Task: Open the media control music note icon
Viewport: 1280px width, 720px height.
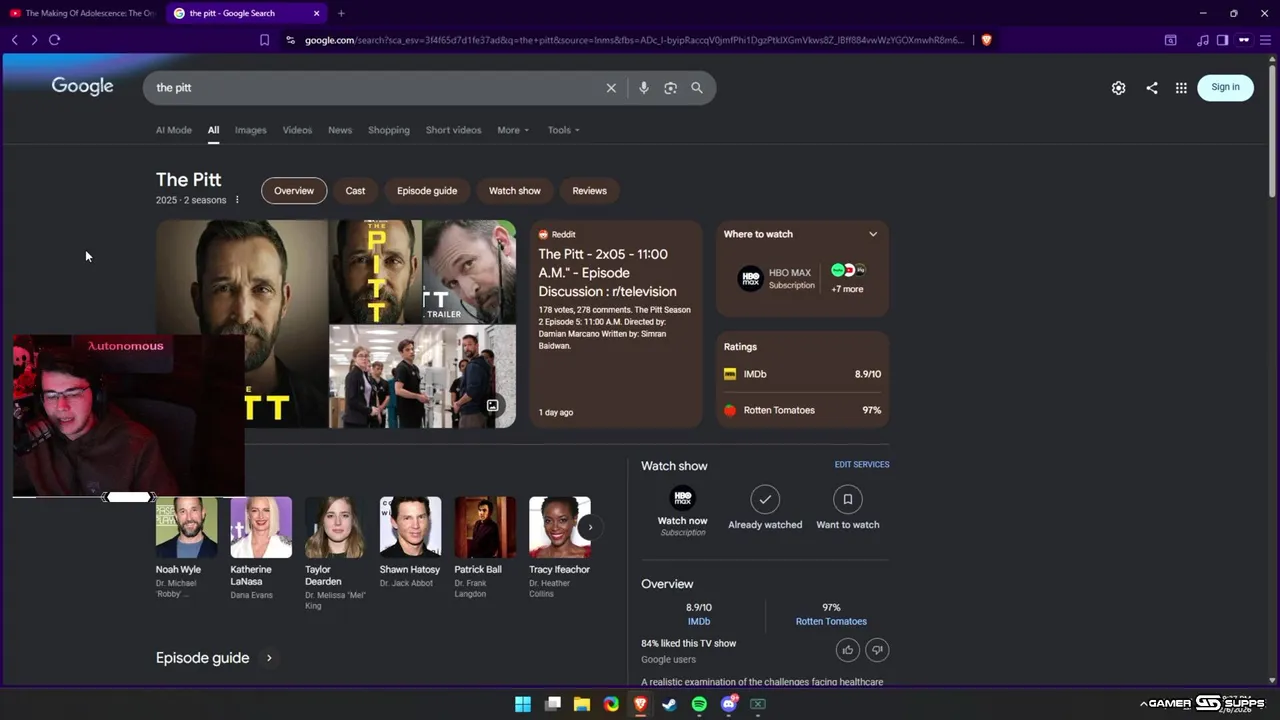Action: (1203, 40)
